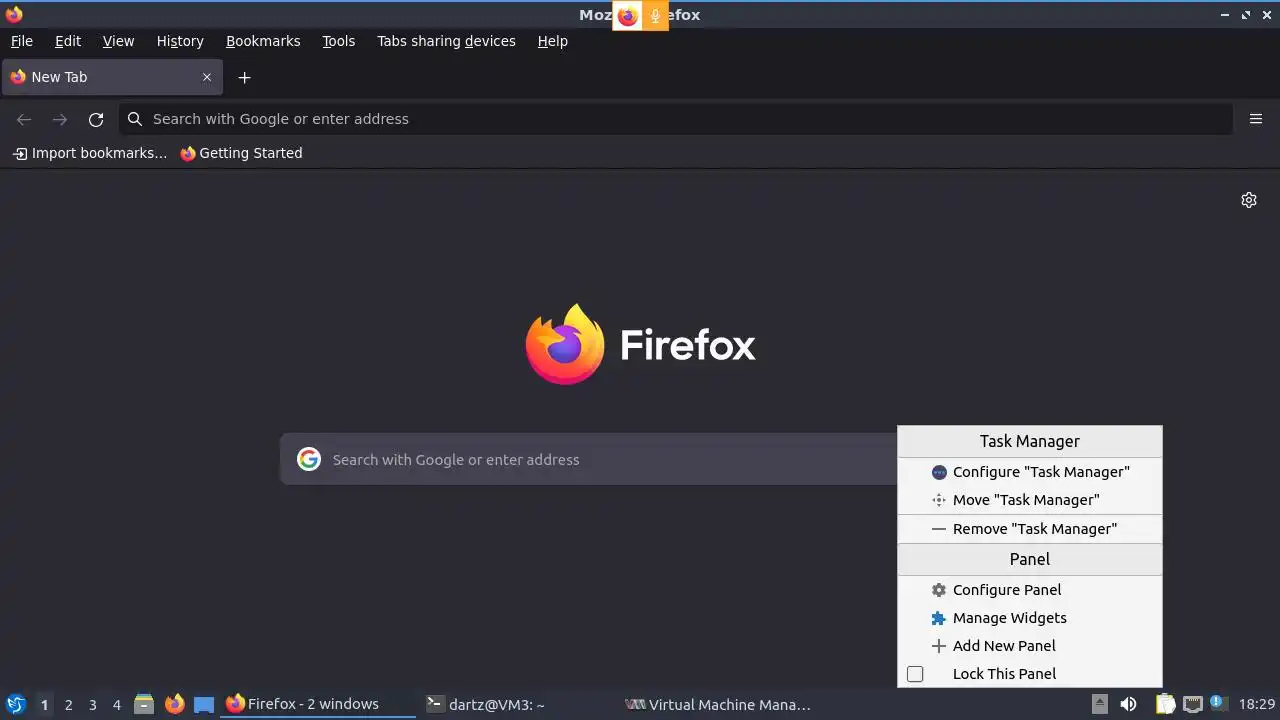The image size is (1280, 720).
Task: Click the panel clock showing 18:29
Action: [x=1257, y=704]
